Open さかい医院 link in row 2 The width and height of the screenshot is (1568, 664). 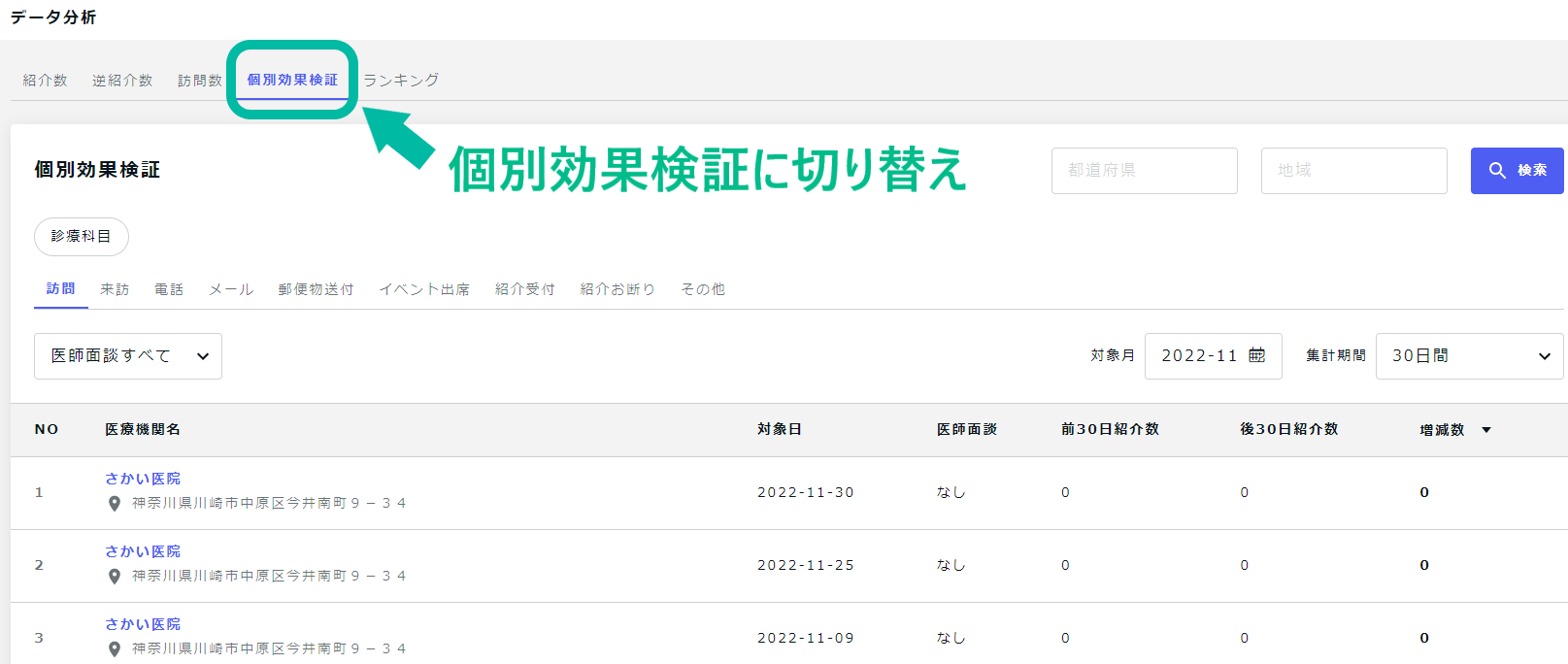(x=143, y=551)
